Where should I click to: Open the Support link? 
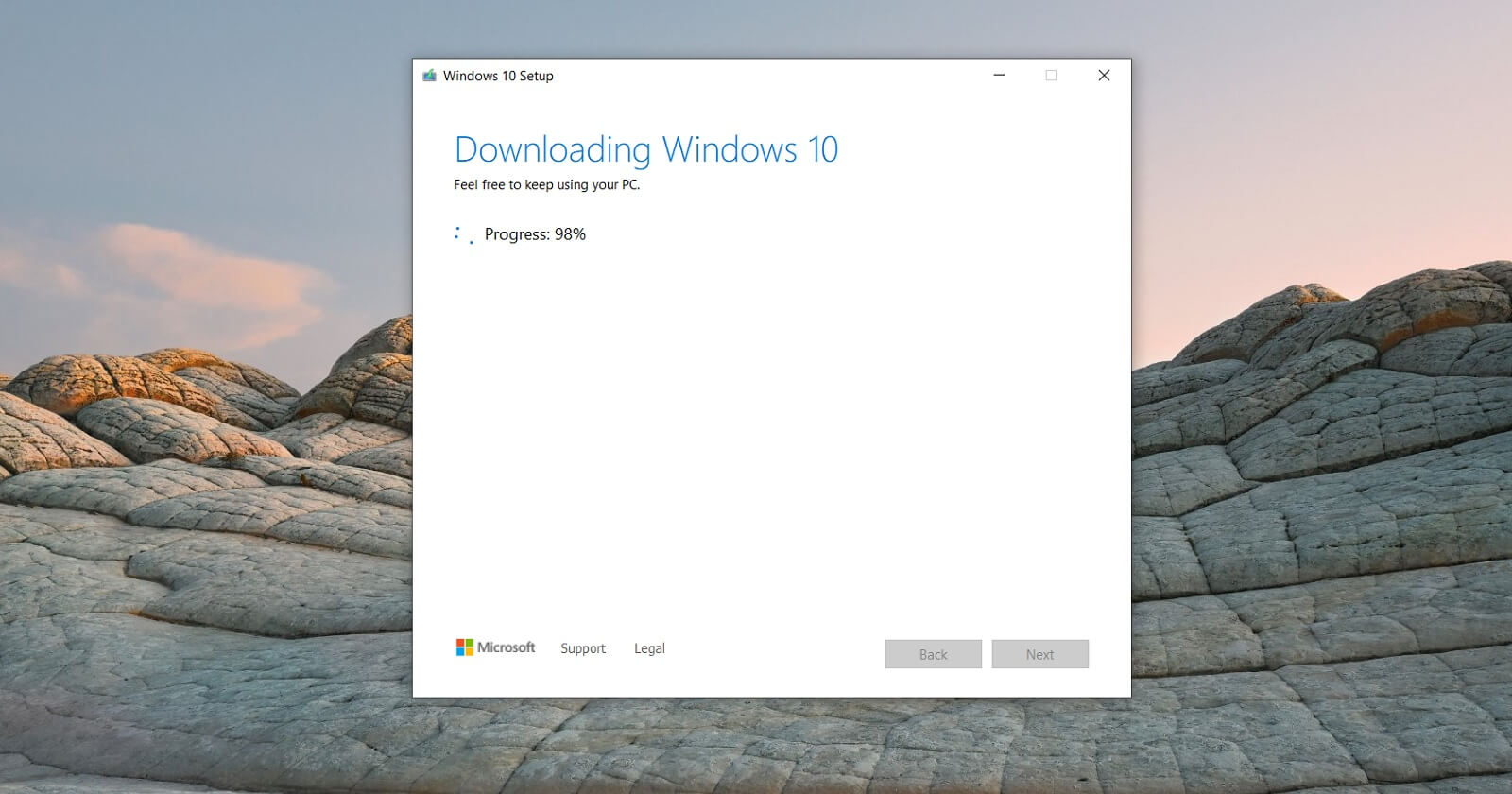583,648
